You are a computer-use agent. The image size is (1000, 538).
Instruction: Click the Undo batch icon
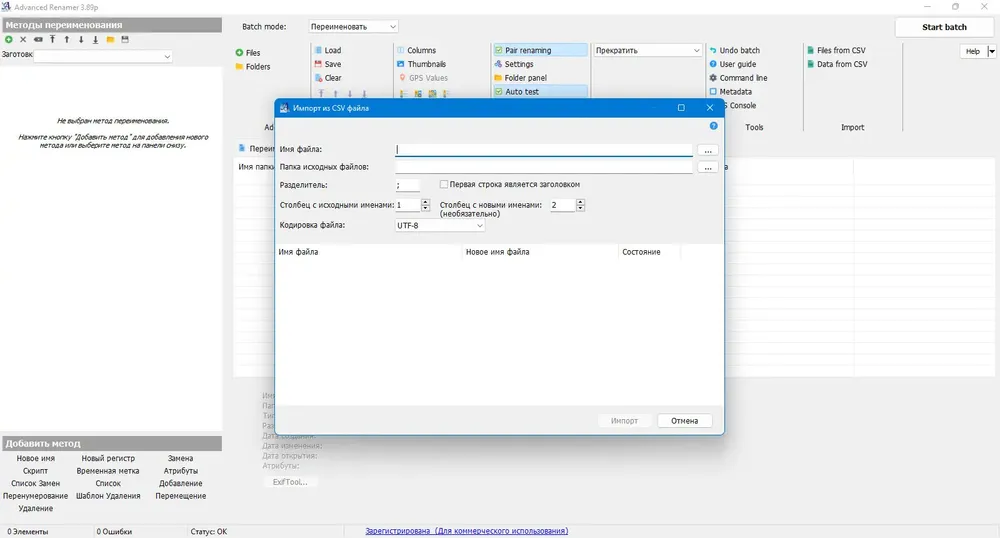(x=713, y=50)
